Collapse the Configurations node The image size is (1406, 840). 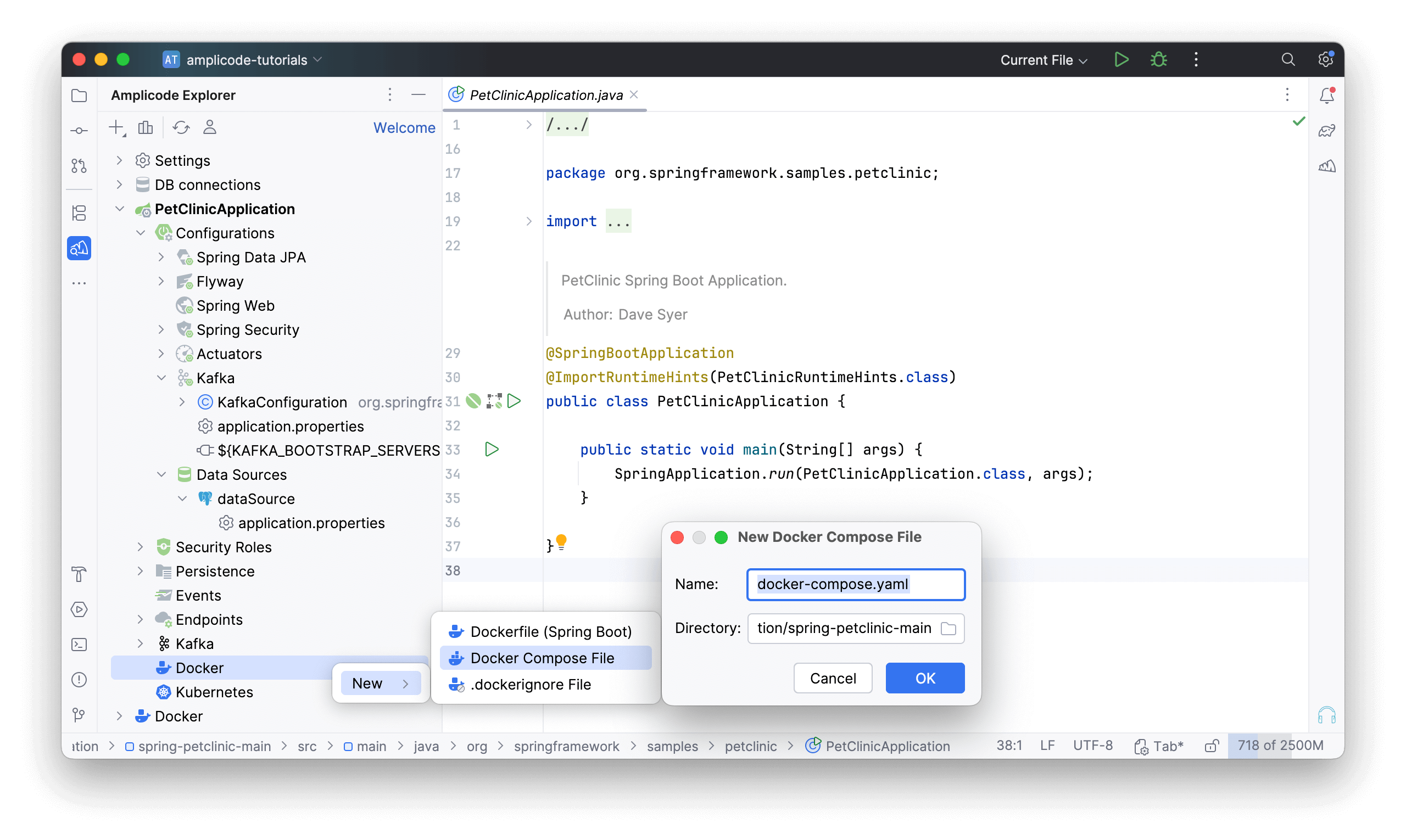point(141,233)
